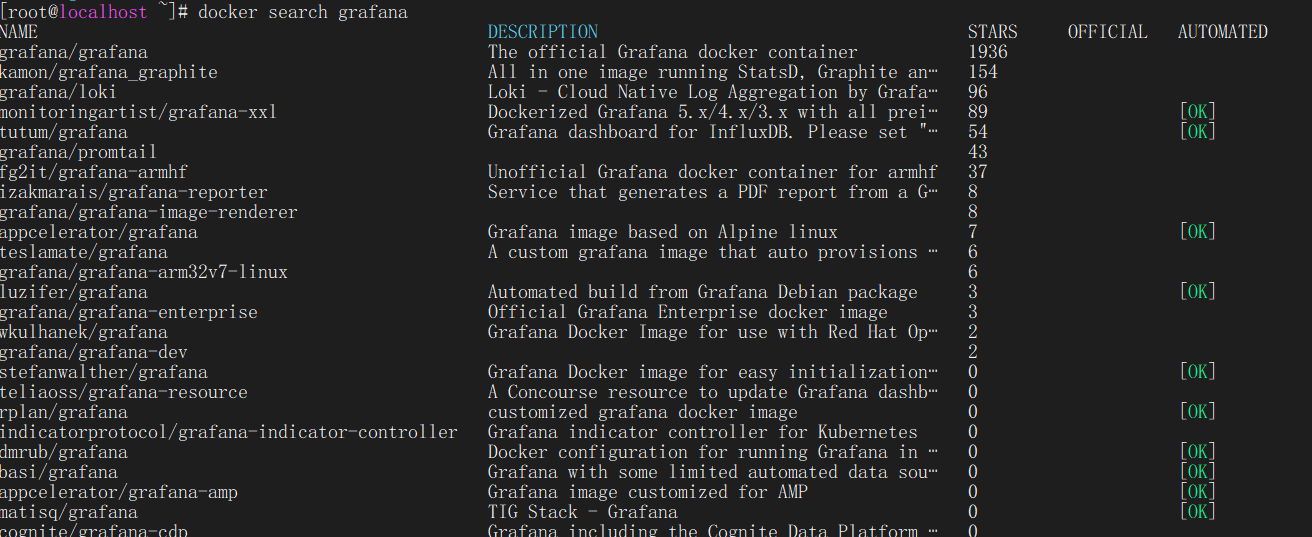This screenshot has height=537, width=1312.
Task: Click the DESCRIPTION column header
Action: coord(543,32)
